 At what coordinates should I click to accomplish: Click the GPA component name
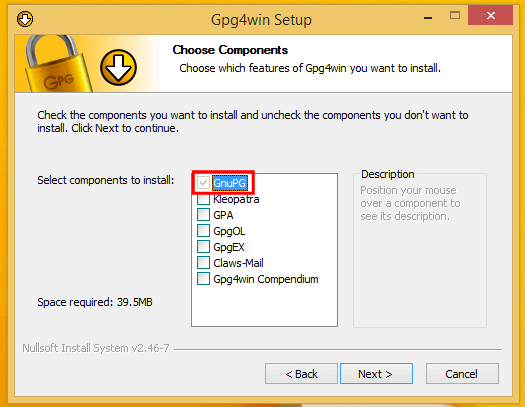(x=223, y=215)
